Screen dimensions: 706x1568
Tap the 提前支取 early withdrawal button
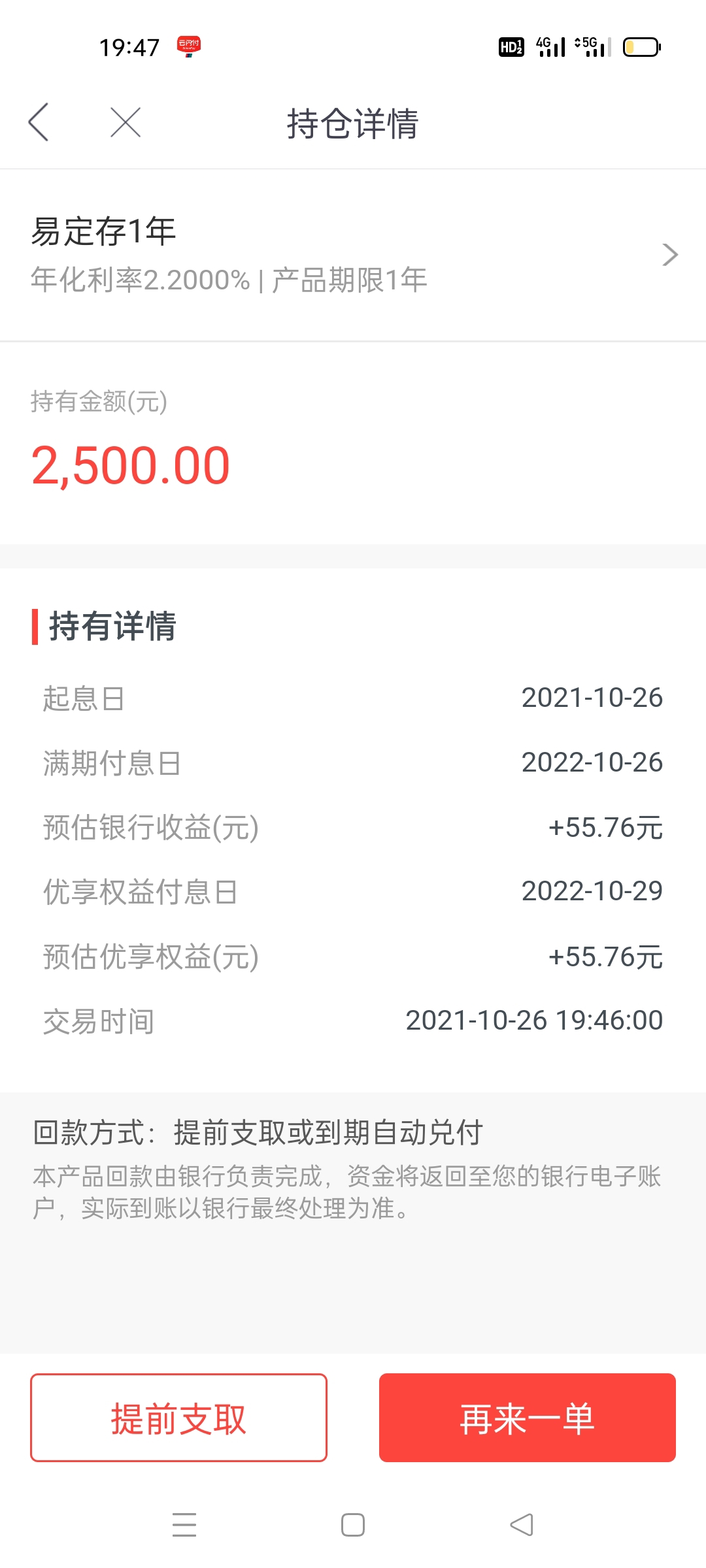pyautogui.click(x=178, y=1417)
